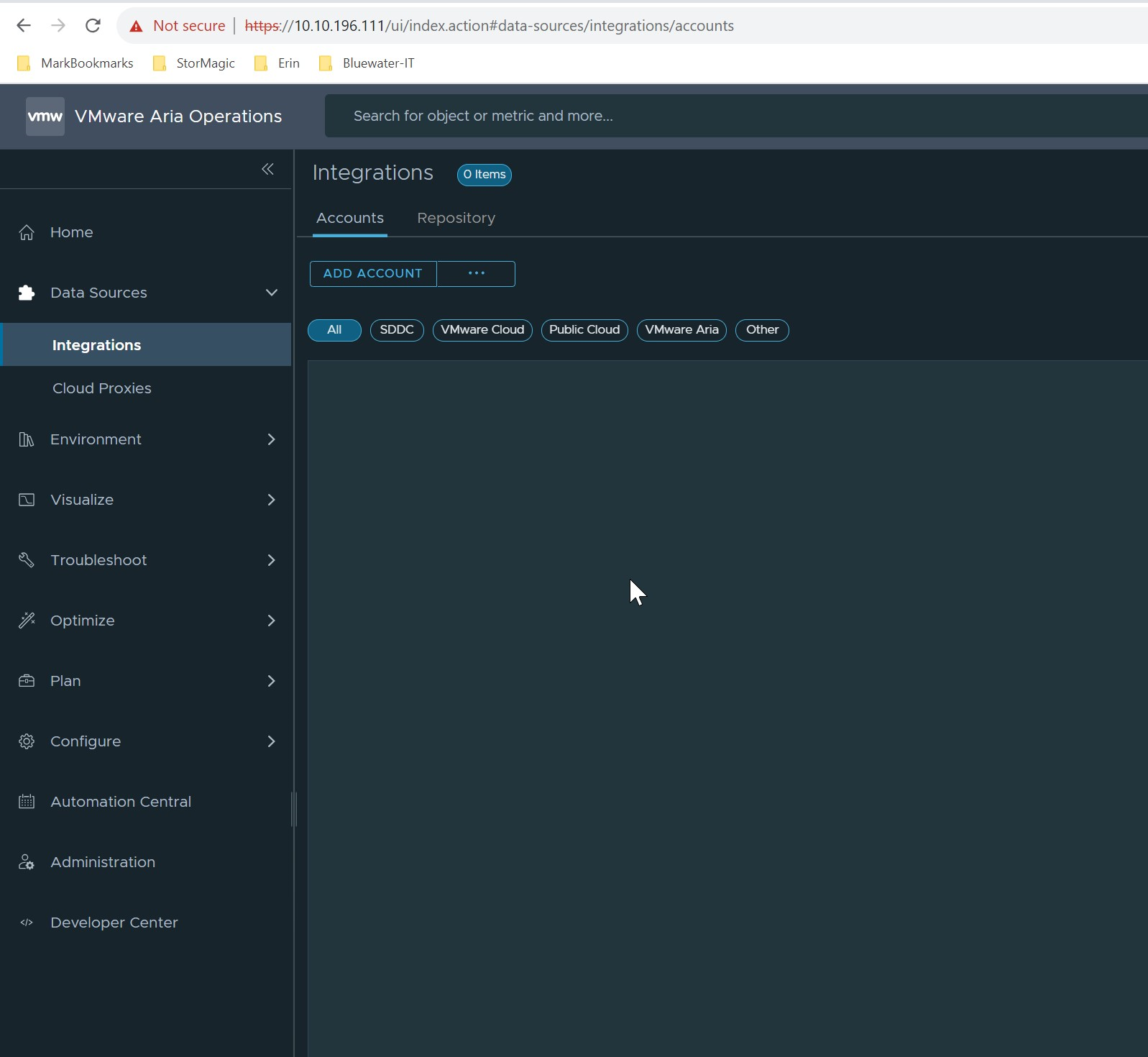Click the Data Sources puzzle icon

coord(27,293)
